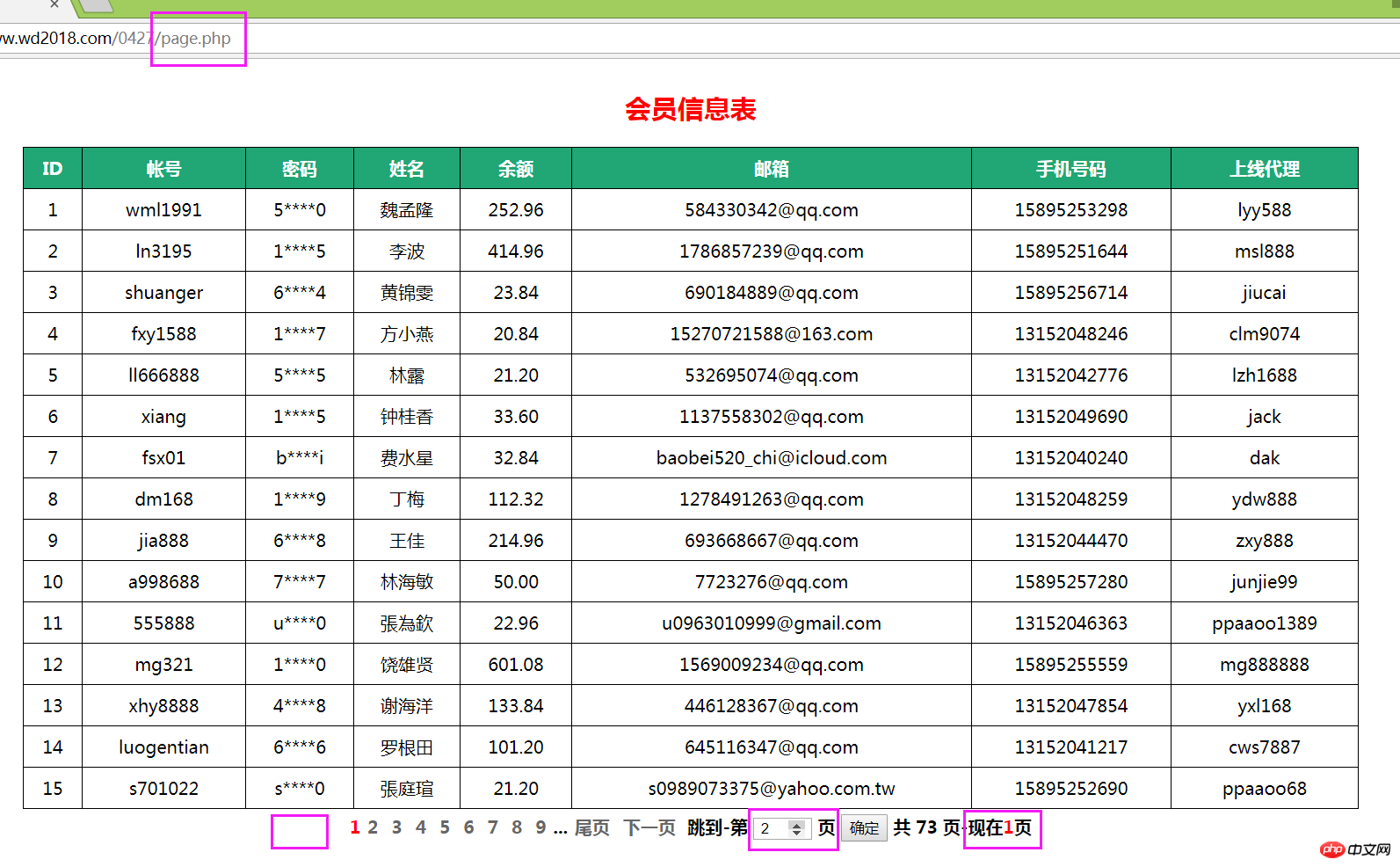Go to page 2 in pagination
The height and width of the screenshot is (867, 1400).
click(373, 827)
